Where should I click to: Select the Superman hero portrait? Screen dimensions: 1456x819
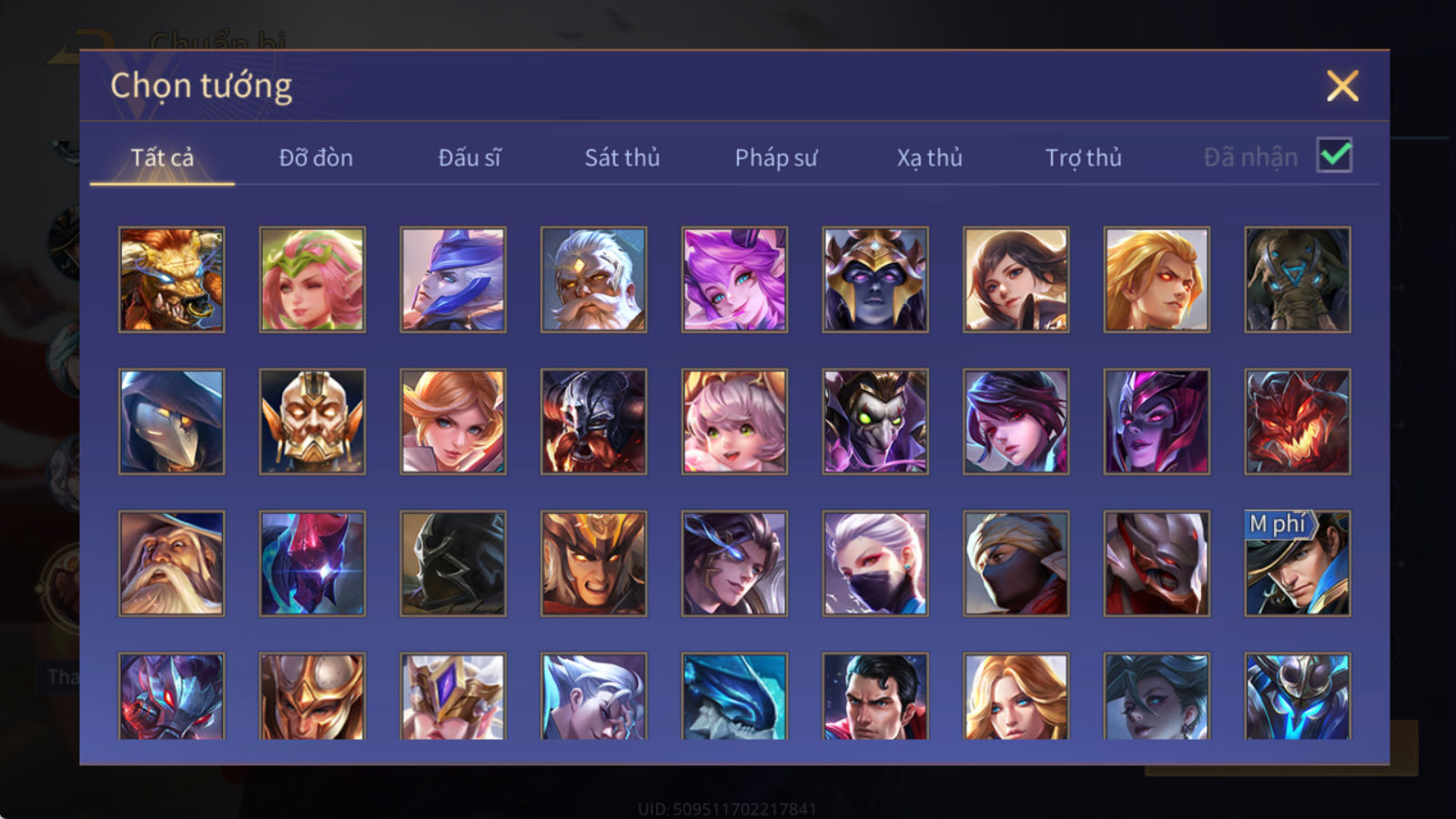(x=875, y=695)
